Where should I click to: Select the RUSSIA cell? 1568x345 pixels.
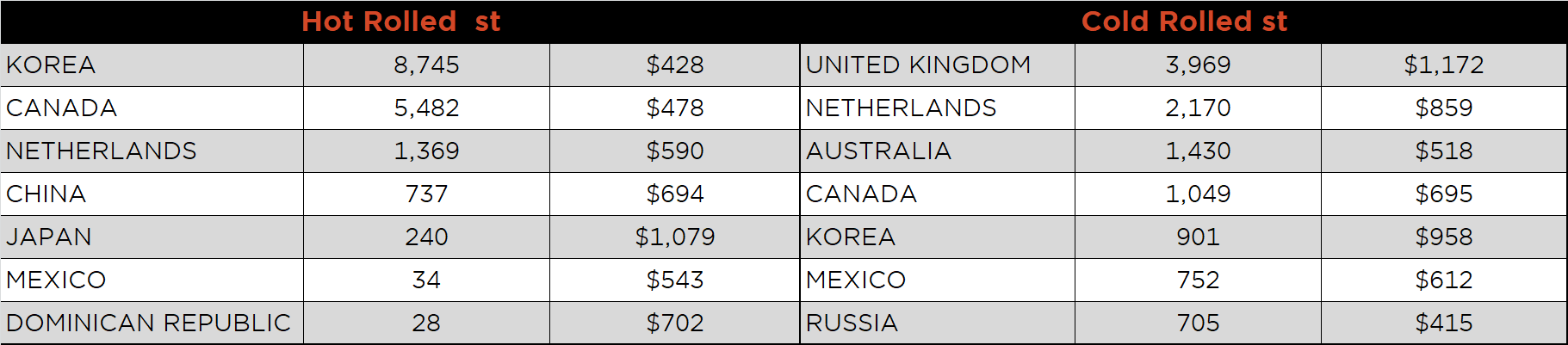938,323
